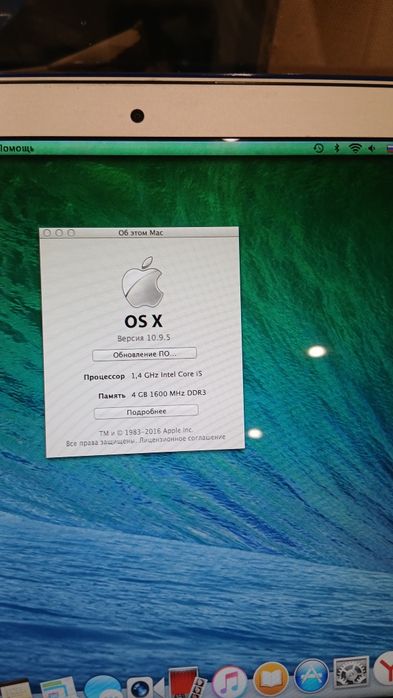Click the 4 GB 1600 MHz DDR3 text
The image size is (393, 698).
[x=169, y=394]
